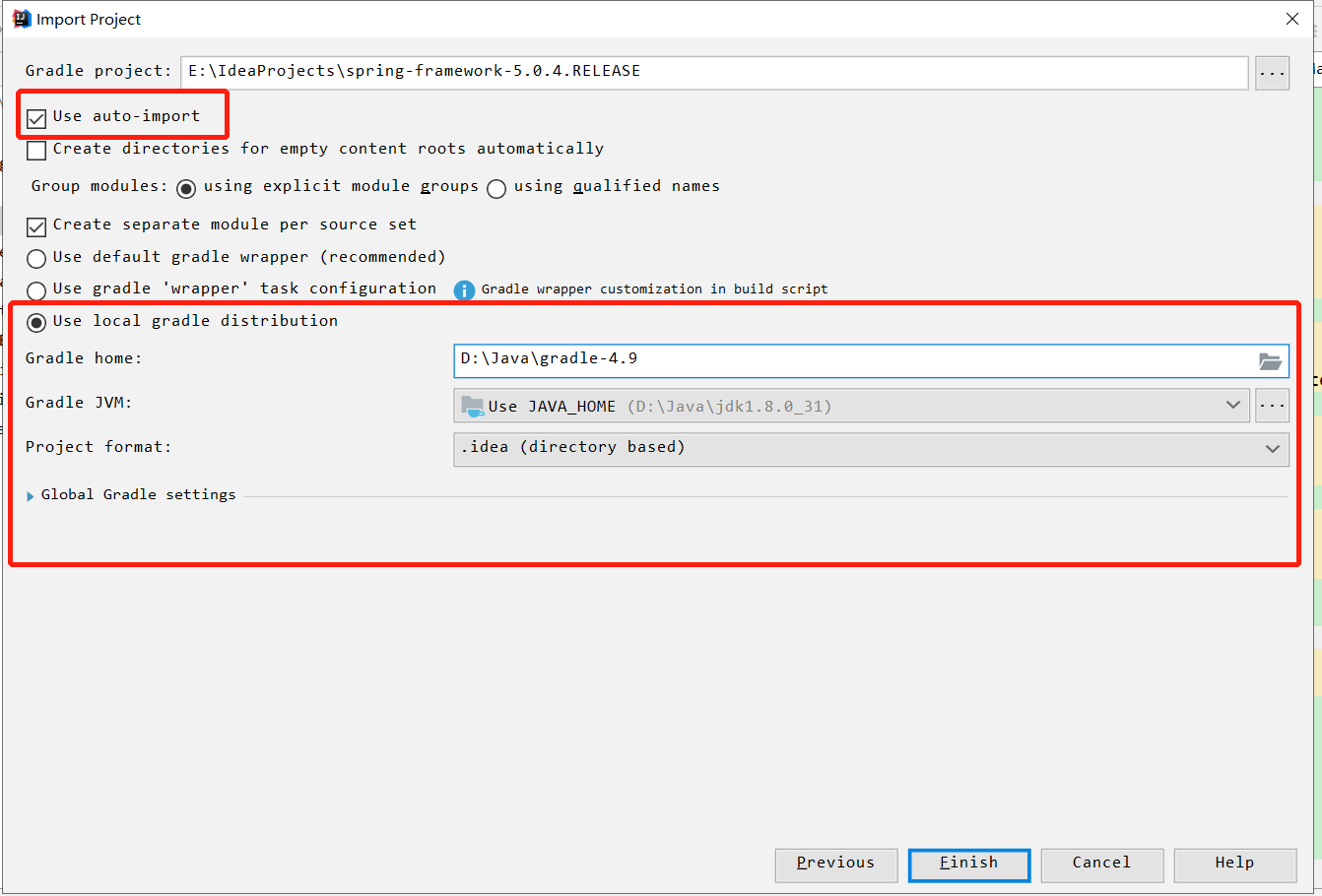Select Use local gradle distribution option

[x=36, y=323]
